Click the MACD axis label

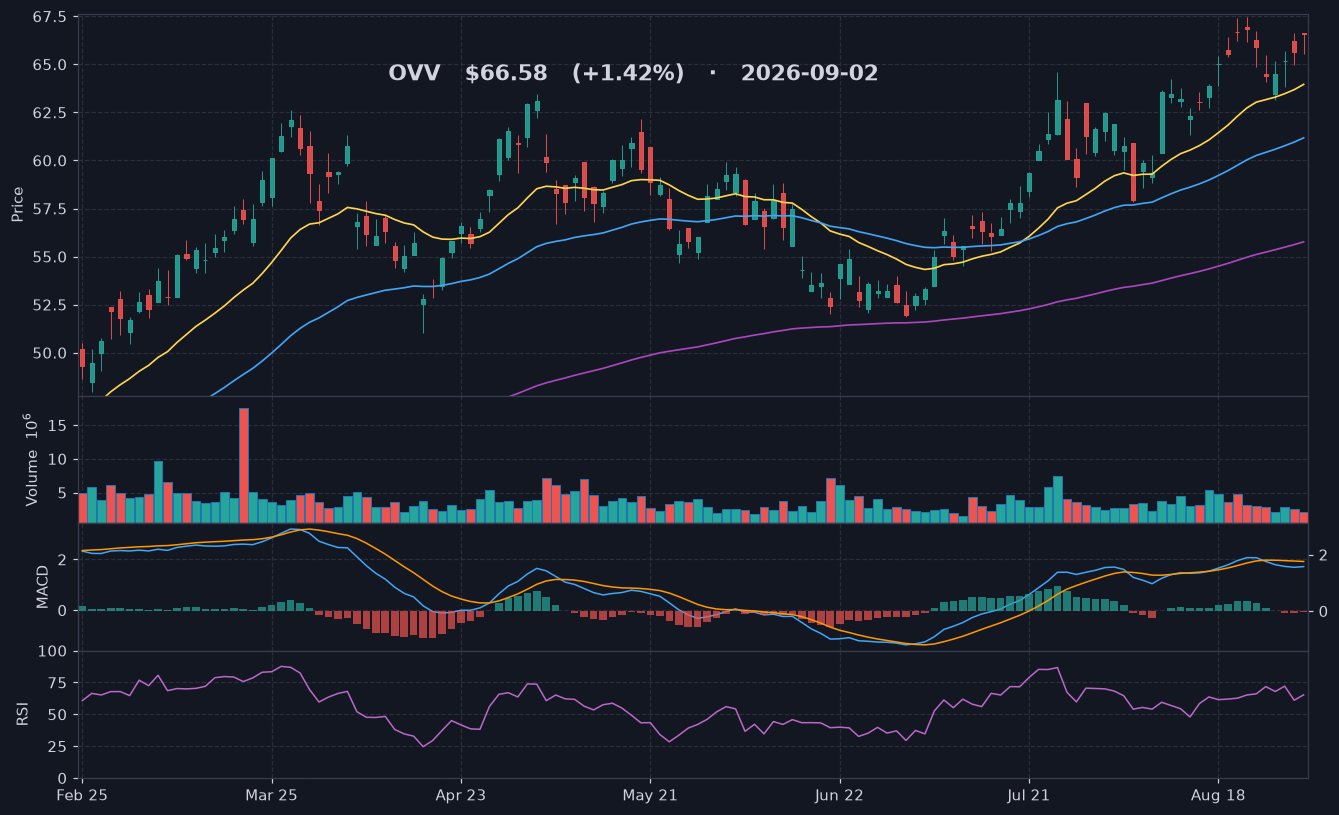pyautogui.click(x=43, y=586)
